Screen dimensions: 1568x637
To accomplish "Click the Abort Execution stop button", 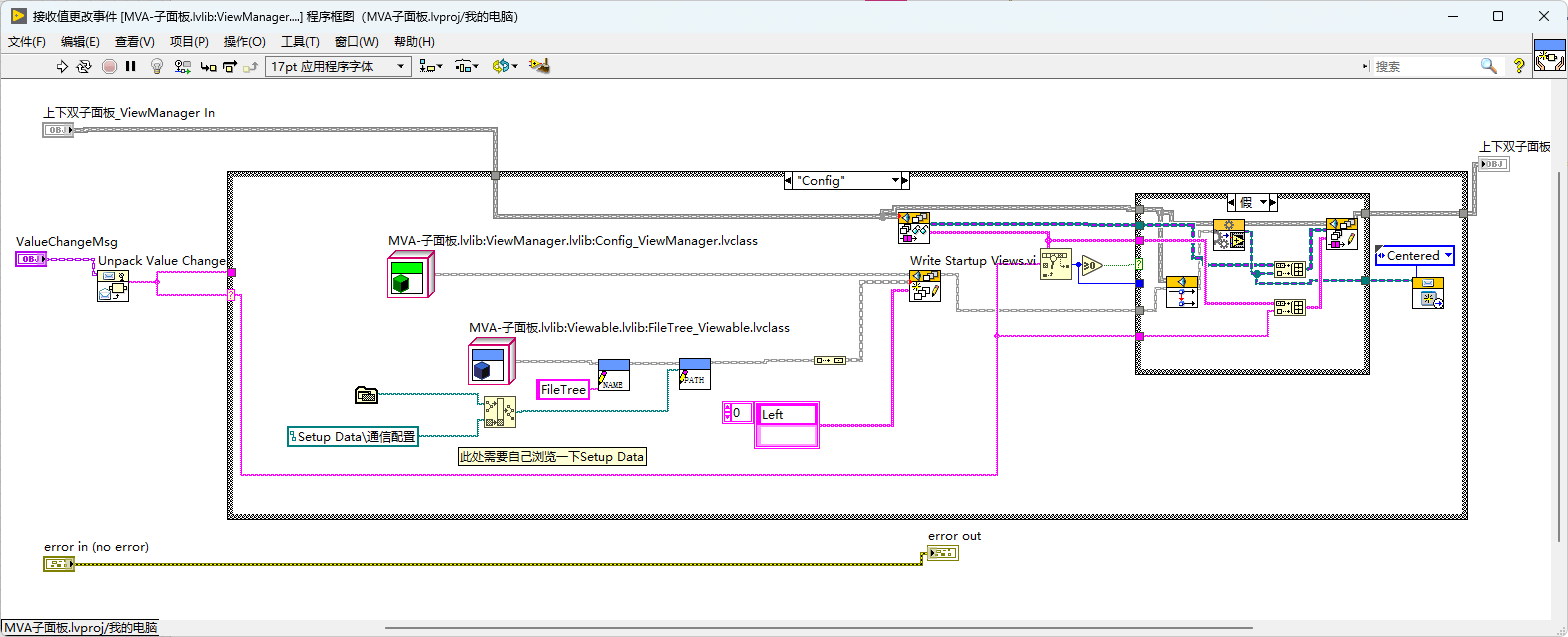I will (109, 66).
